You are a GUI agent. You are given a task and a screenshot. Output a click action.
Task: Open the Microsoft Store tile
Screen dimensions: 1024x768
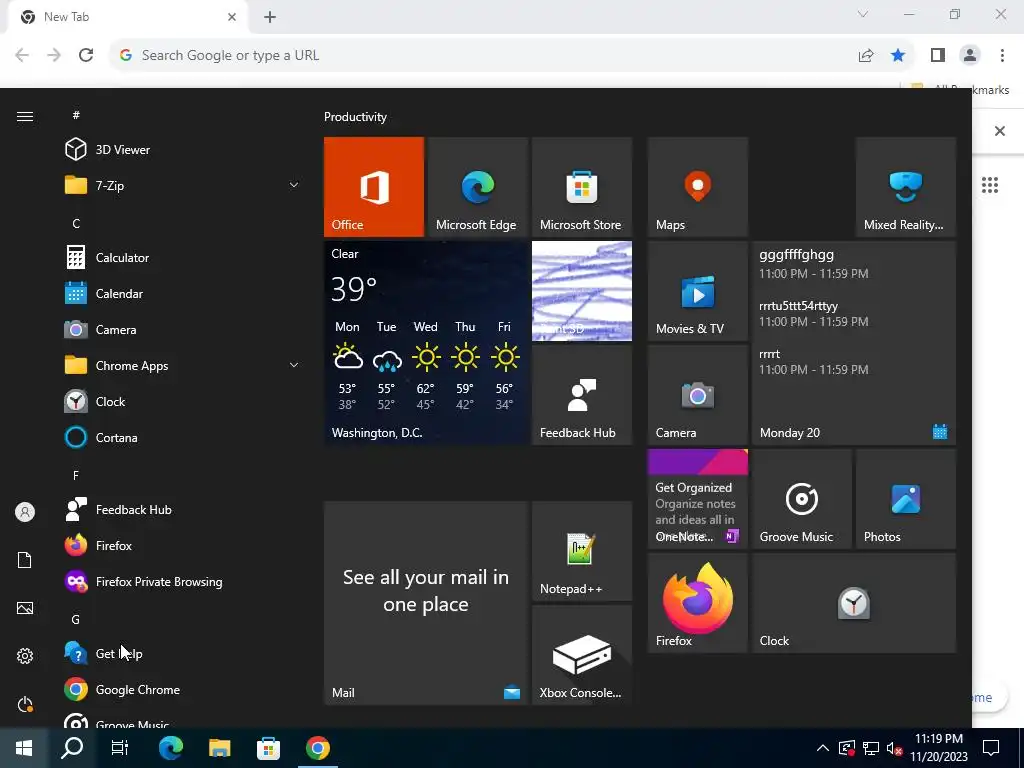[x=581, y=187]
